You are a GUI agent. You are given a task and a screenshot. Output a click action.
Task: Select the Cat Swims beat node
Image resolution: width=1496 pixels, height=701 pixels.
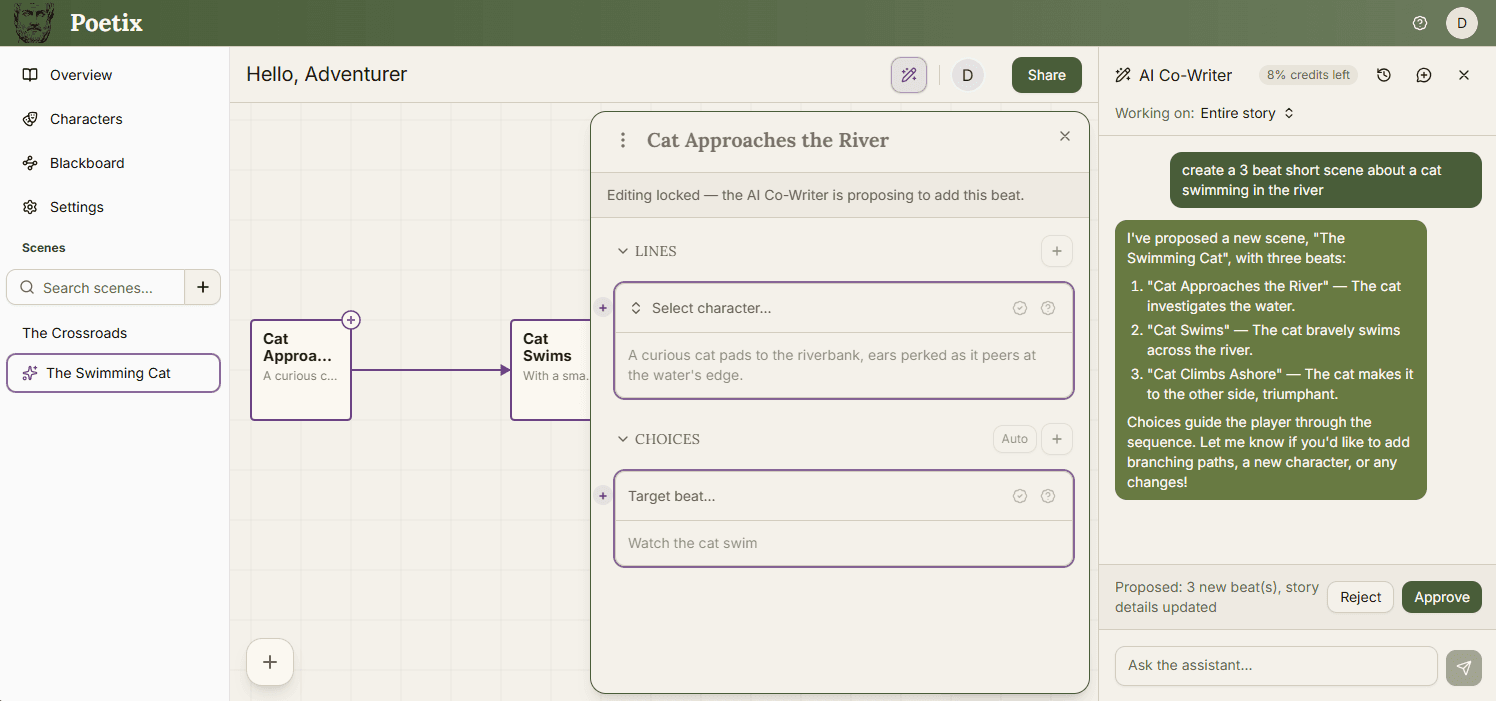tap(551, 370)
